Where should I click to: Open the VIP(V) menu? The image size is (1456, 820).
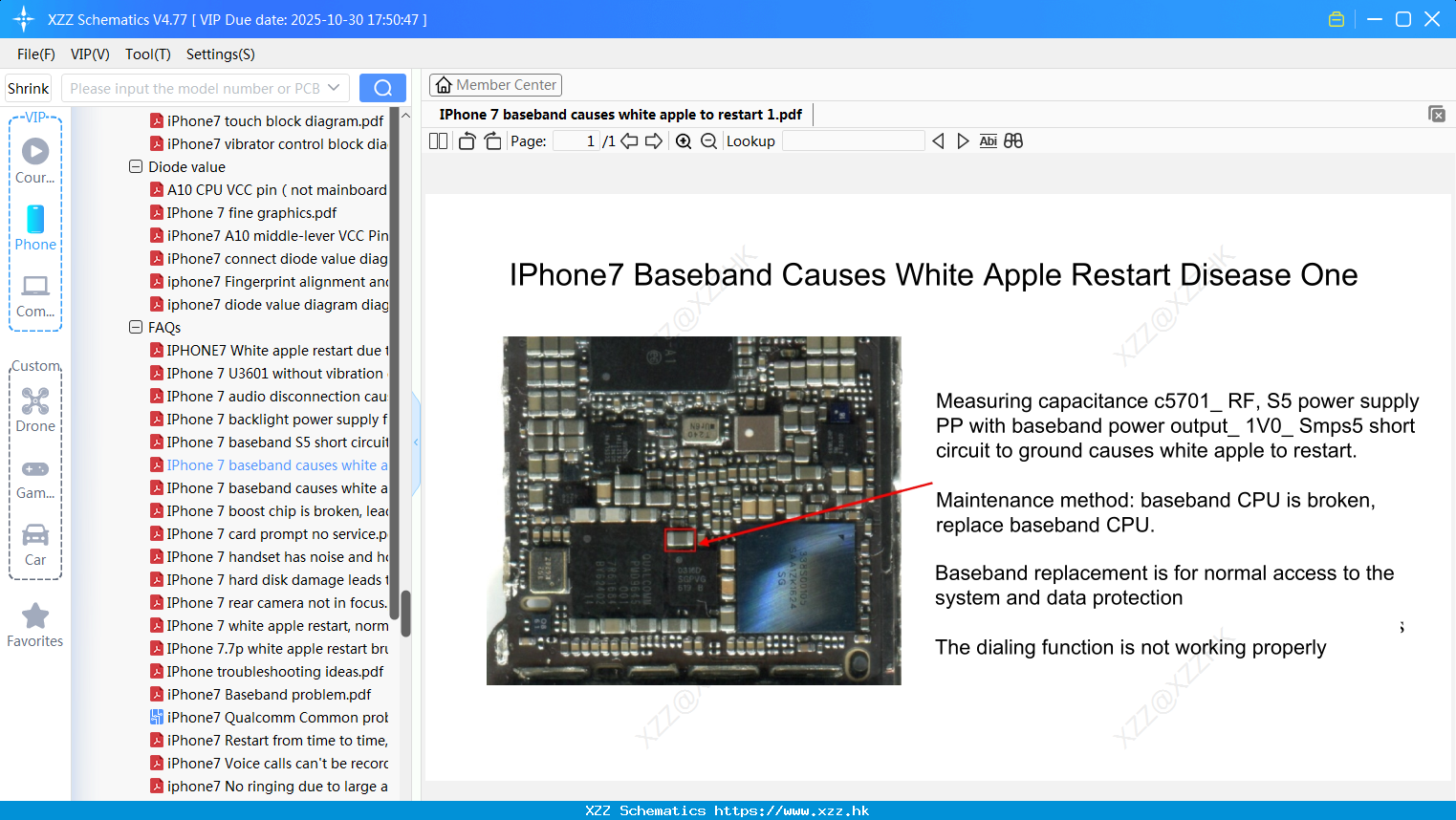[x=90, y=54]
